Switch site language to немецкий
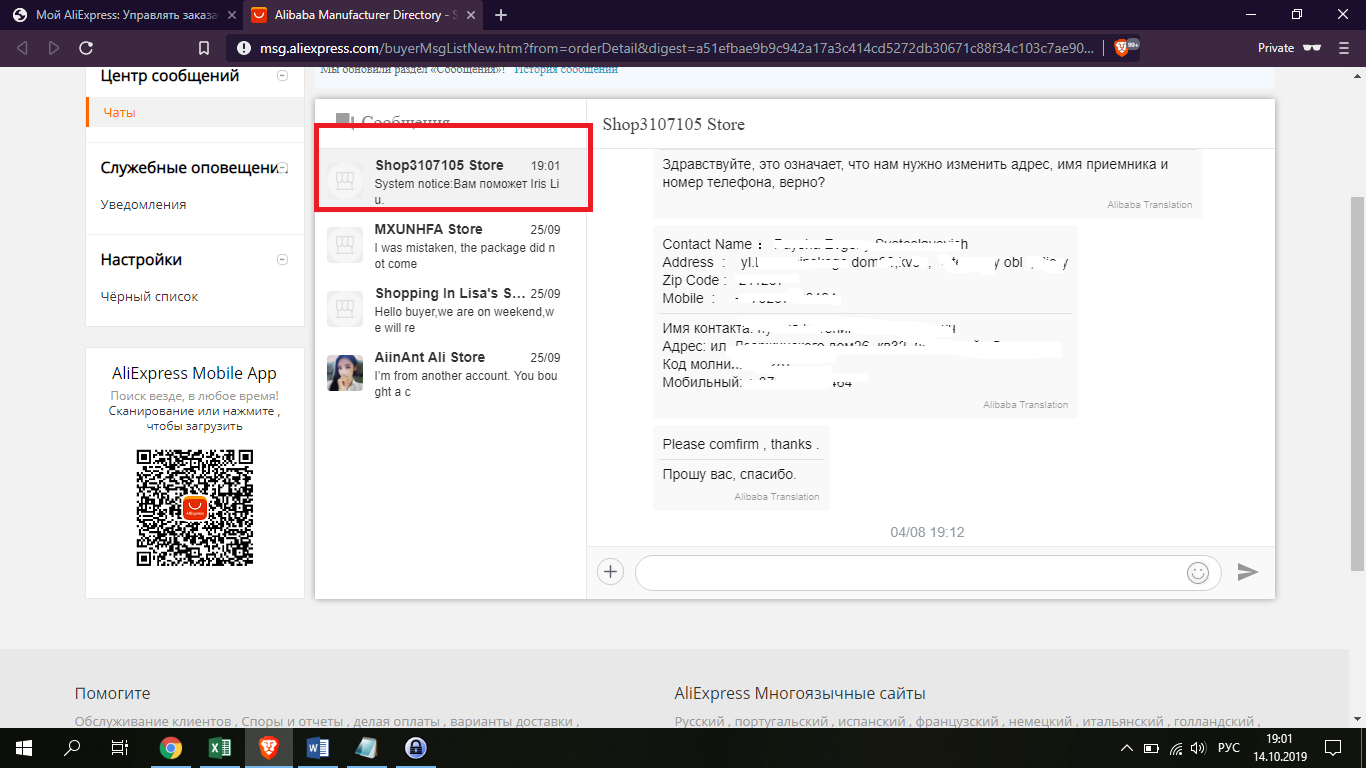The height and width of the screenshot is (768, 1366). point(1042,722)
